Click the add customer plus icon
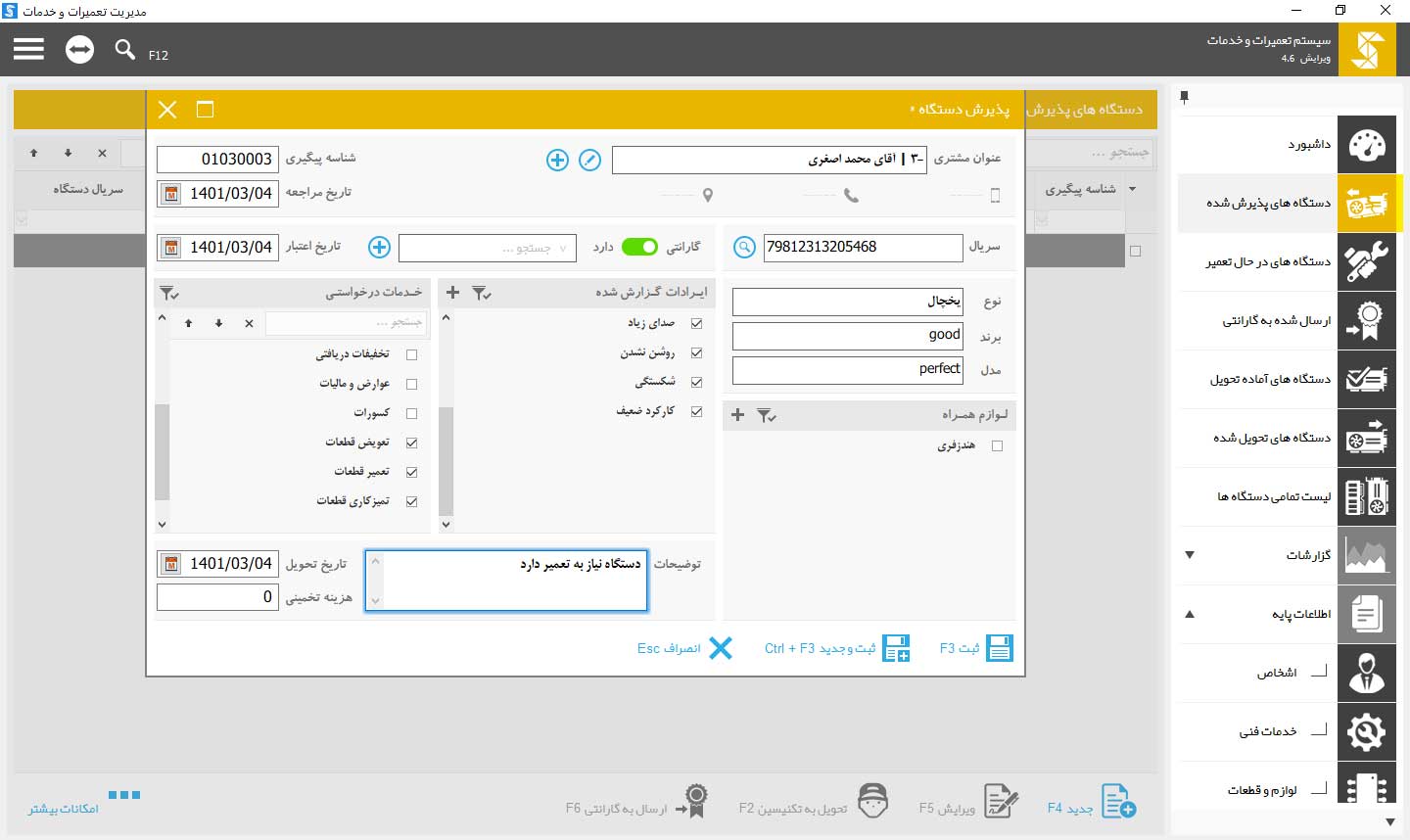This screenshot has height=840, width=1410. 557,160
